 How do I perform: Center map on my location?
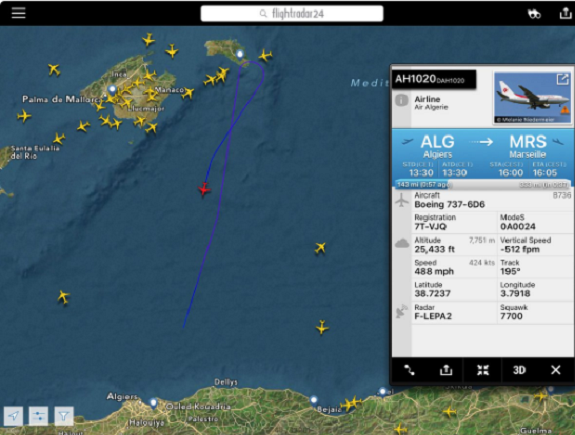point(14,416)
